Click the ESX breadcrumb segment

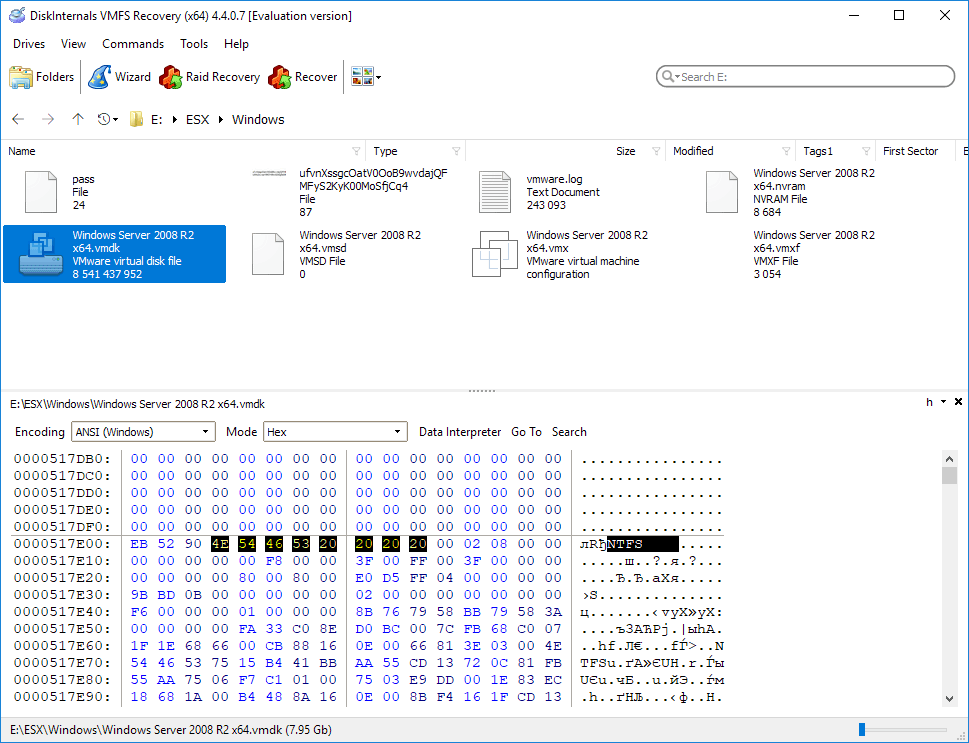click(x=198, y=119)
